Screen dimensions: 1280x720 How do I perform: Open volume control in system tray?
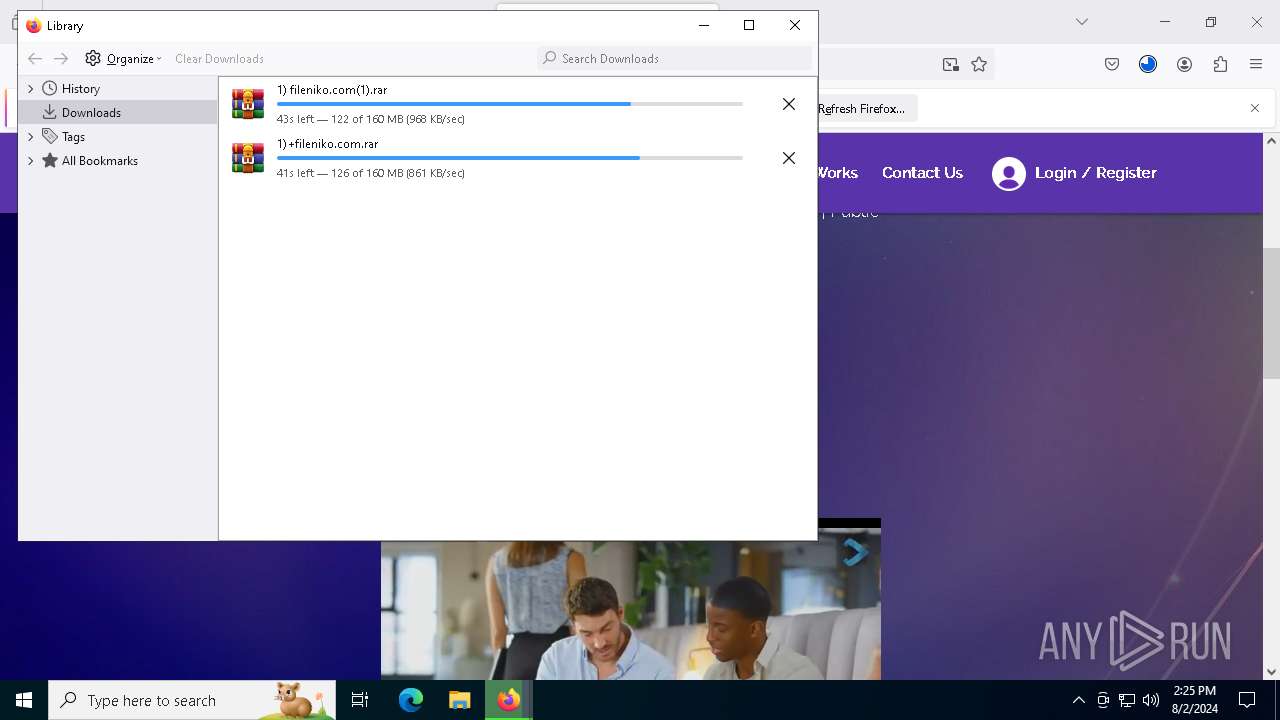[x=1151, y=700]
